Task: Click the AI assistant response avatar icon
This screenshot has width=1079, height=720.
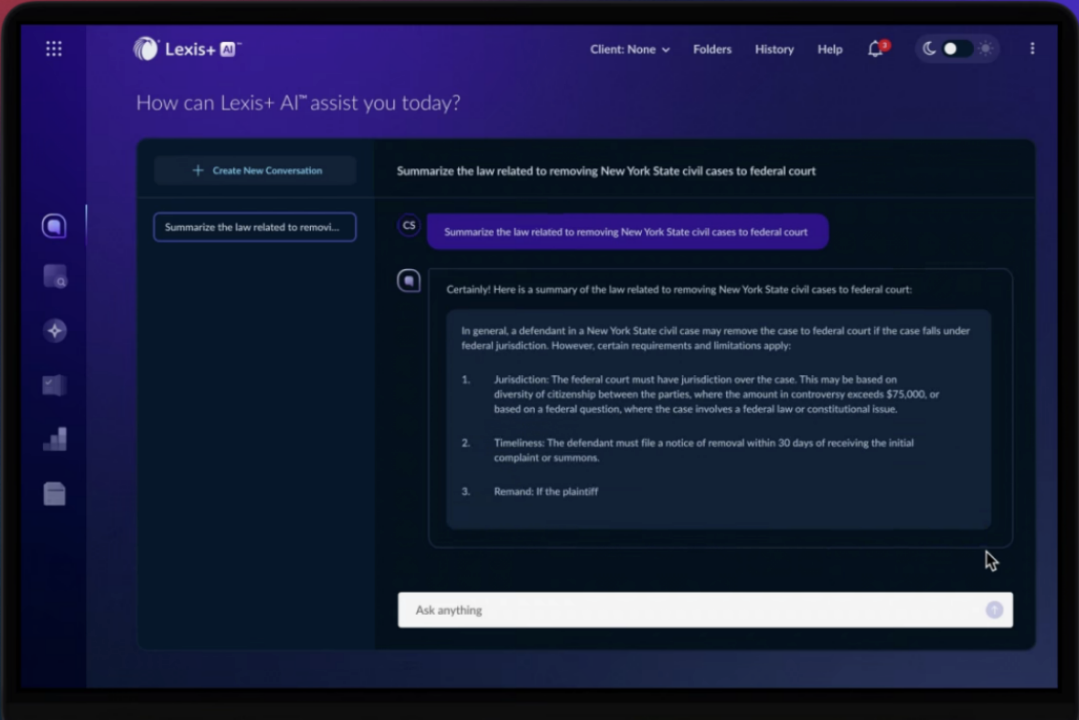Action: pos(409,281)
